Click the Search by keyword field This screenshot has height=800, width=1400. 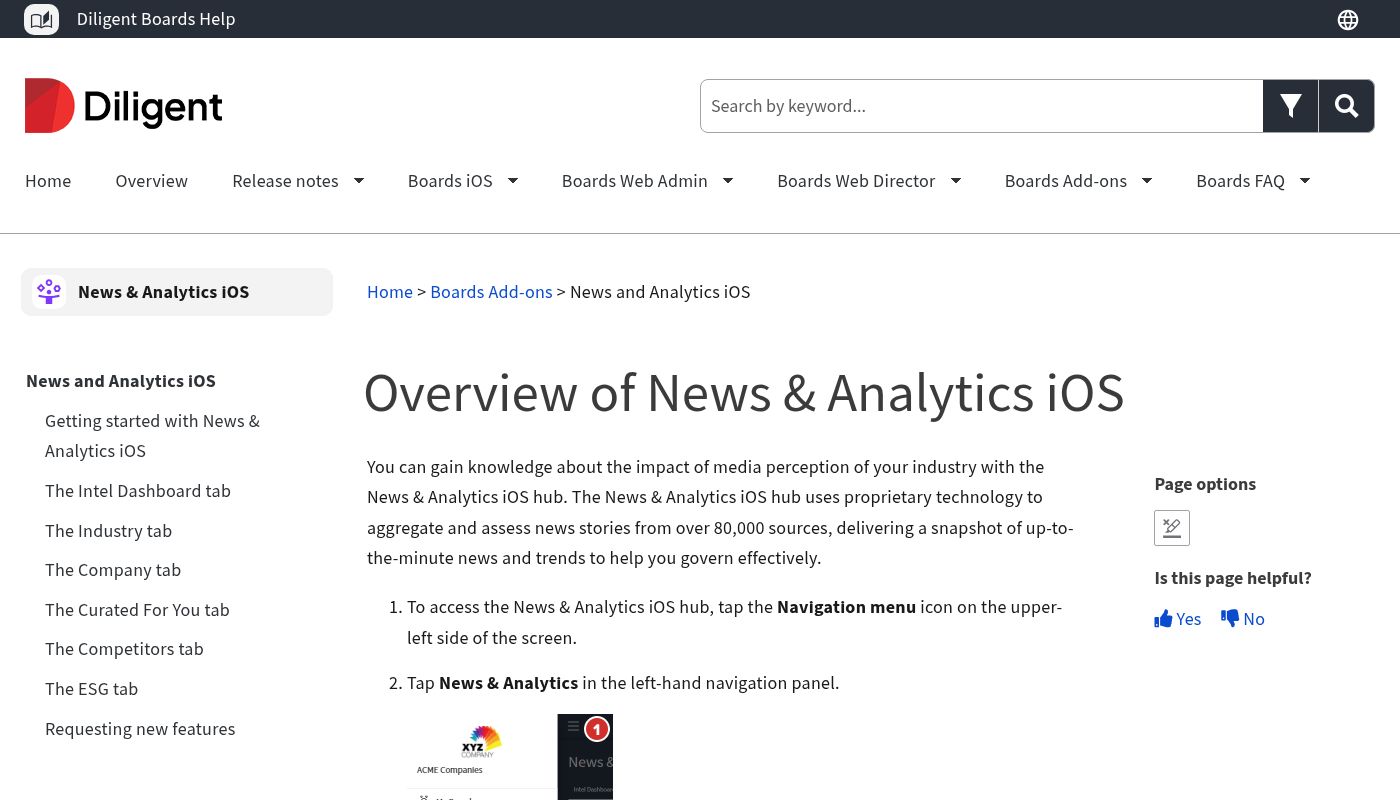pyautogui.click(x=980, y=106)
